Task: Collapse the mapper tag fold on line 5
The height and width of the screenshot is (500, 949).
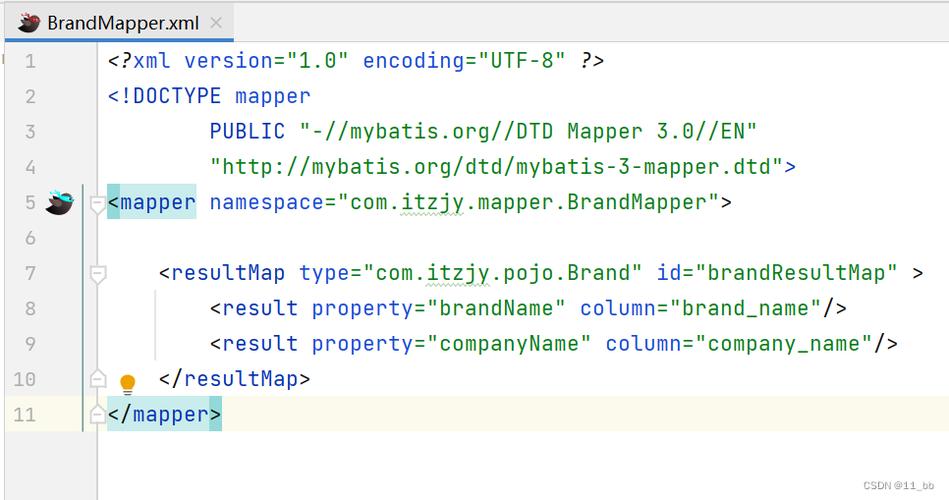Action: pyautogui.click(x=97, y=203)
